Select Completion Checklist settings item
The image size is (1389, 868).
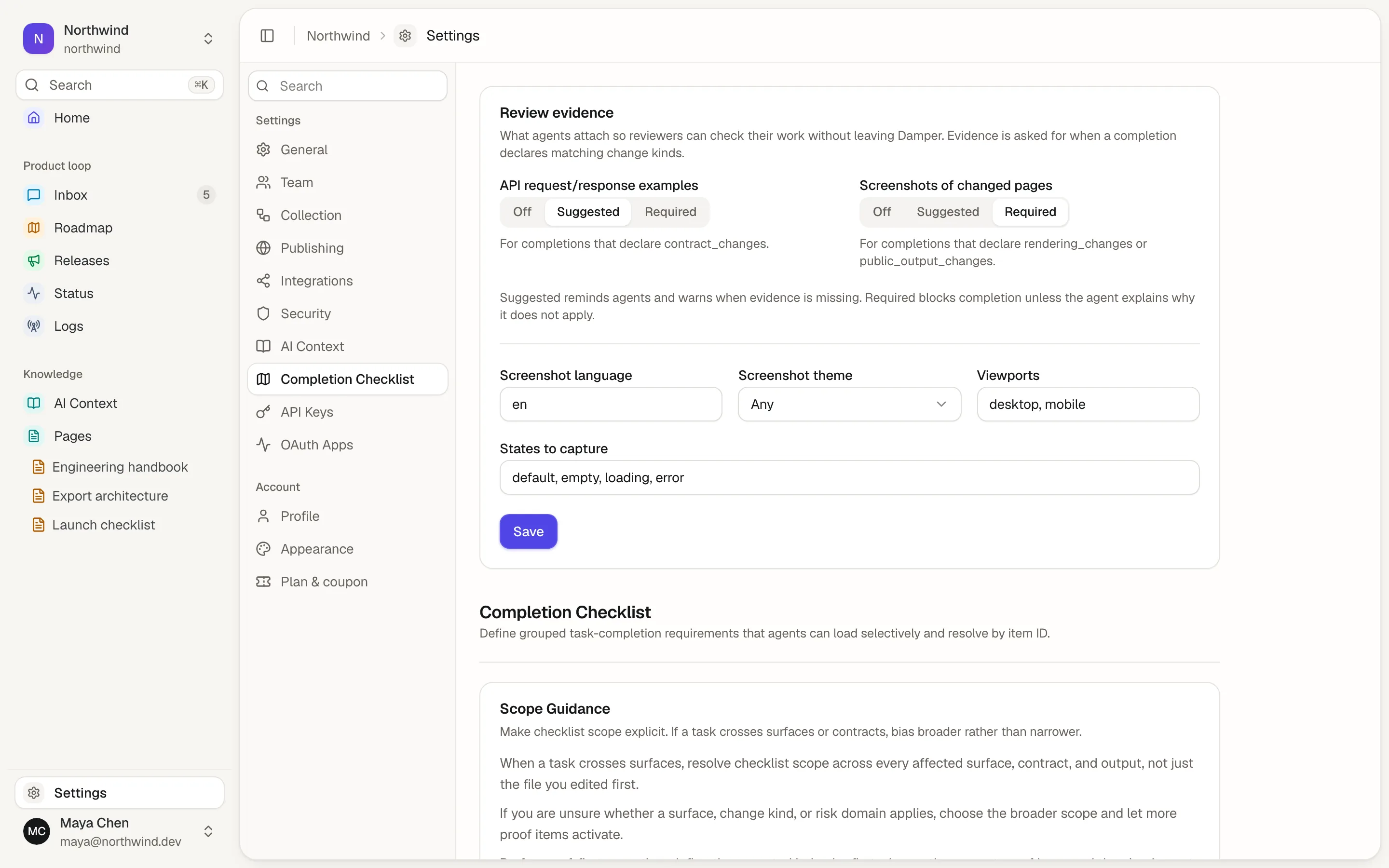click(x=347, y=379)
